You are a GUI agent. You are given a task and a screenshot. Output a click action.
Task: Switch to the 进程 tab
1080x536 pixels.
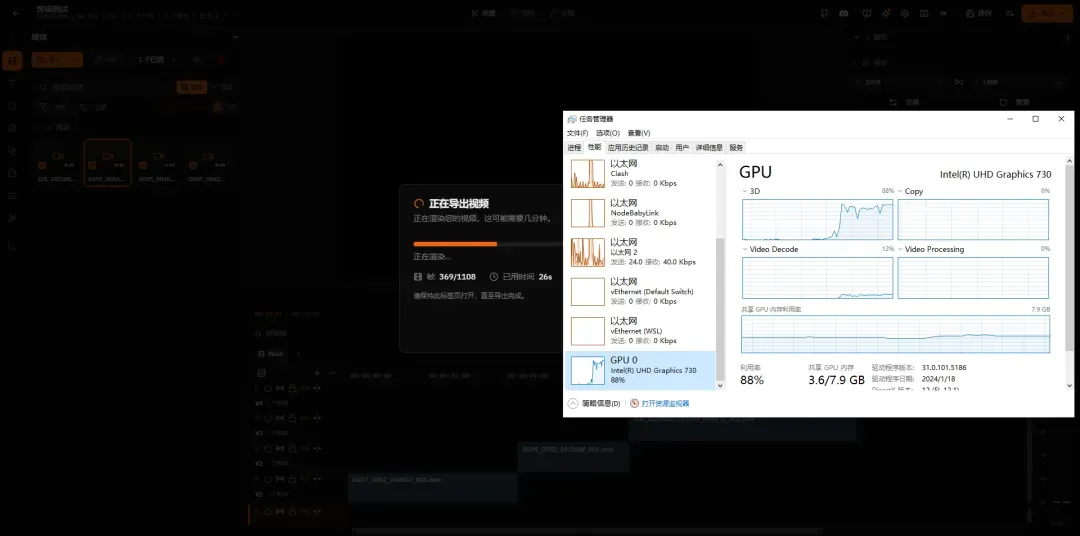574,147
